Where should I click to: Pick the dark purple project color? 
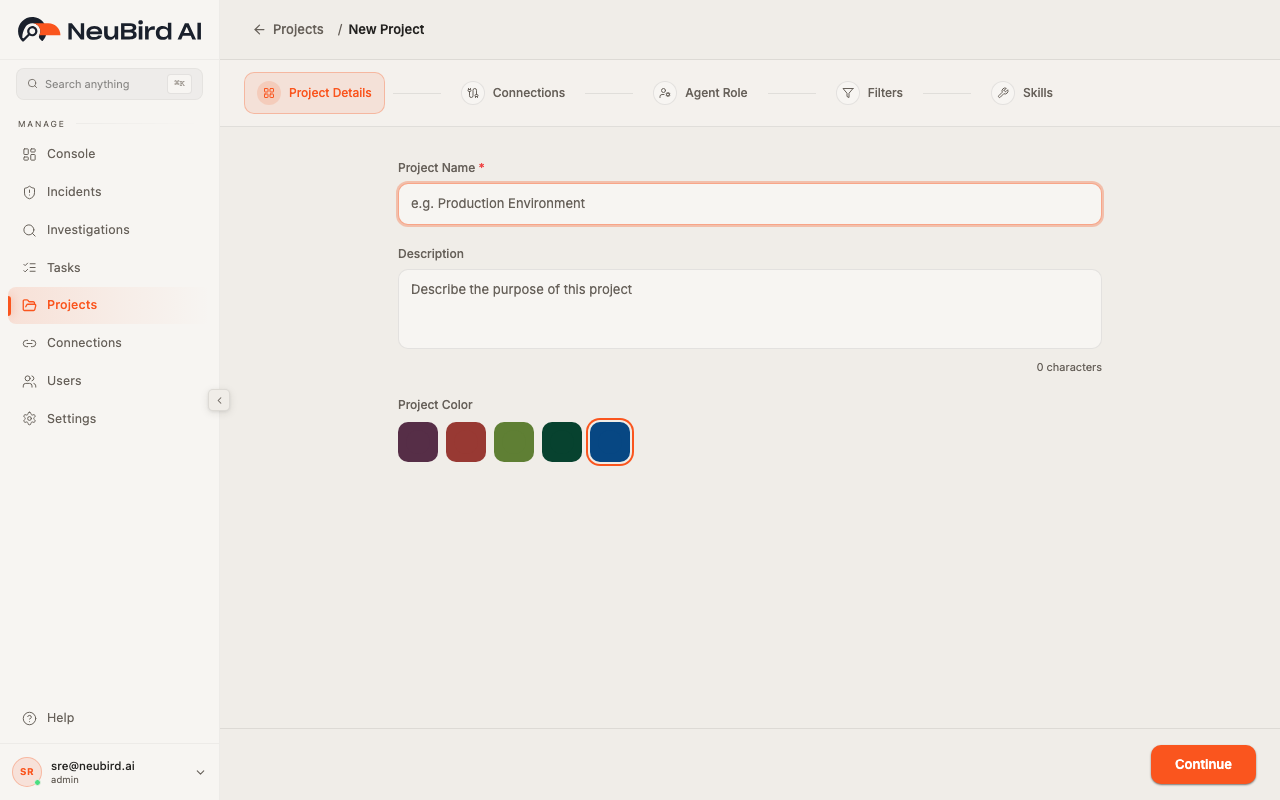(418, 442)
